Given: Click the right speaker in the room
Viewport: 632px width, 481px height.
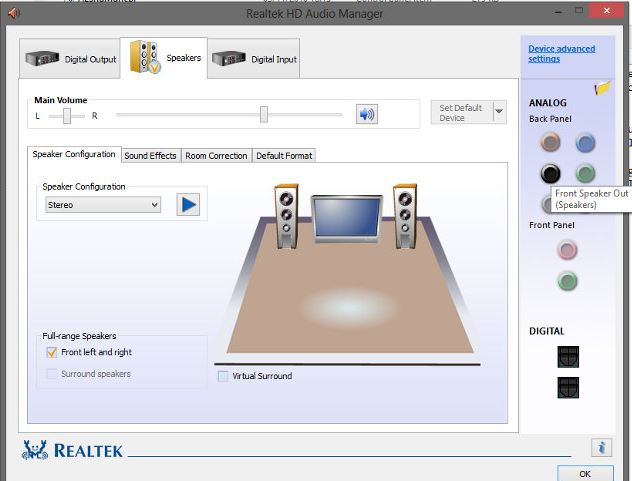Looking at the screenshot, I should [x=405, y=217].
